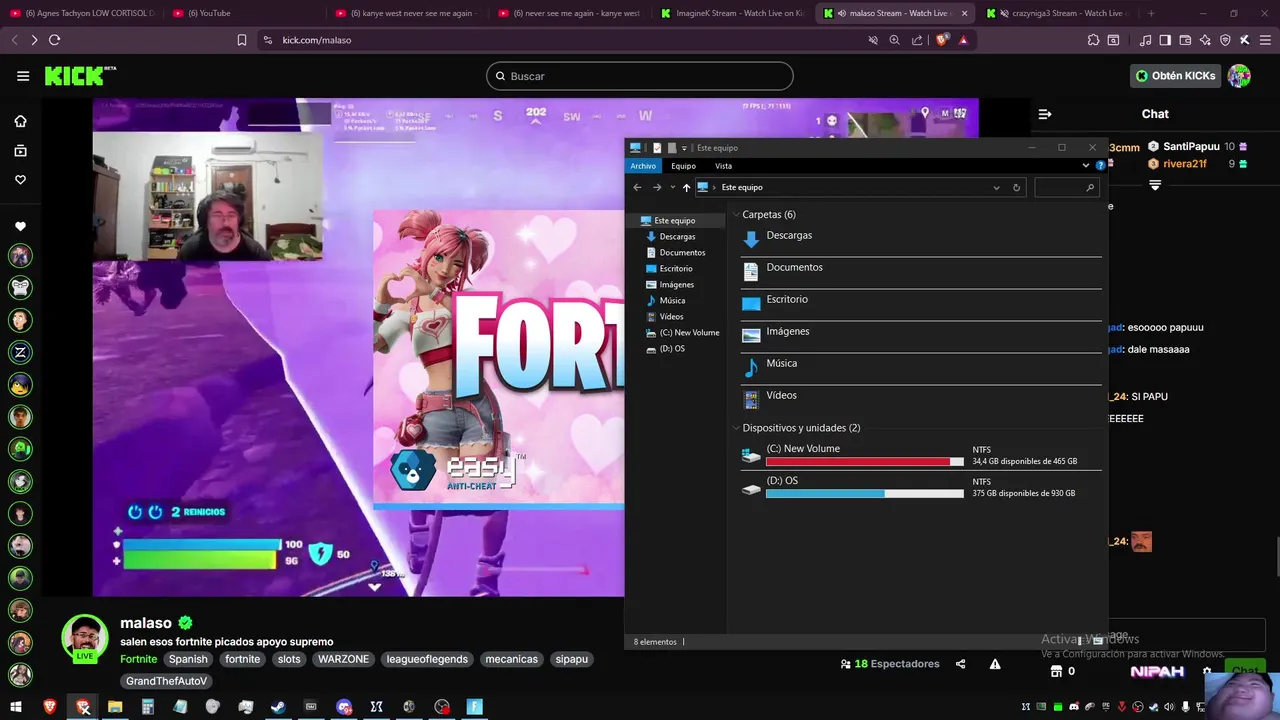Image resolution: width=1280 pixels, height=720 pixels.
Task: Open Explorer help question icon
Action: click(1100, 166)
